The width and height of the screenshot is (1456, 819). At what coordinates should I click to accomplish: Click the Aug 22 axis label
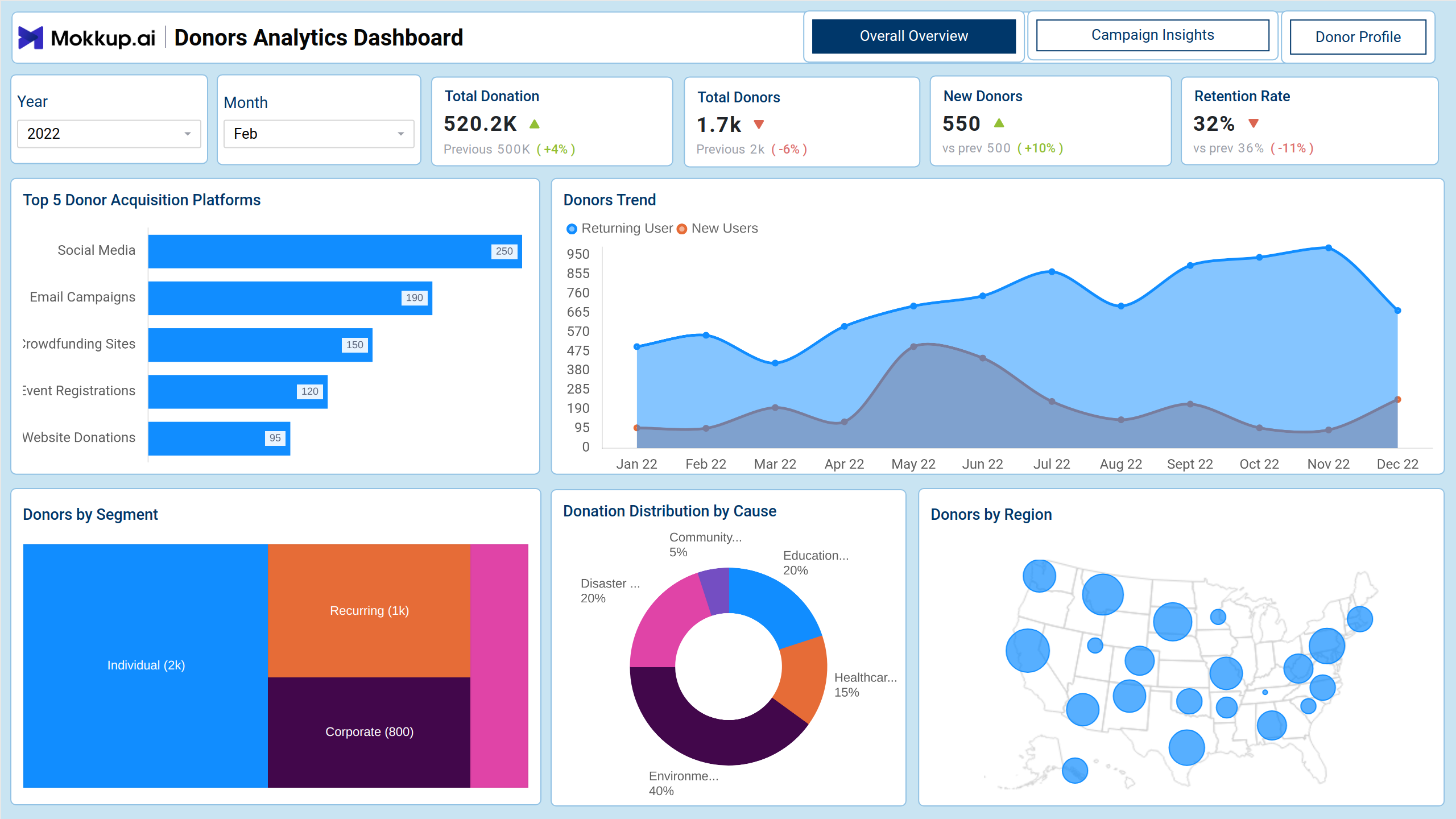pos(1121,464)
